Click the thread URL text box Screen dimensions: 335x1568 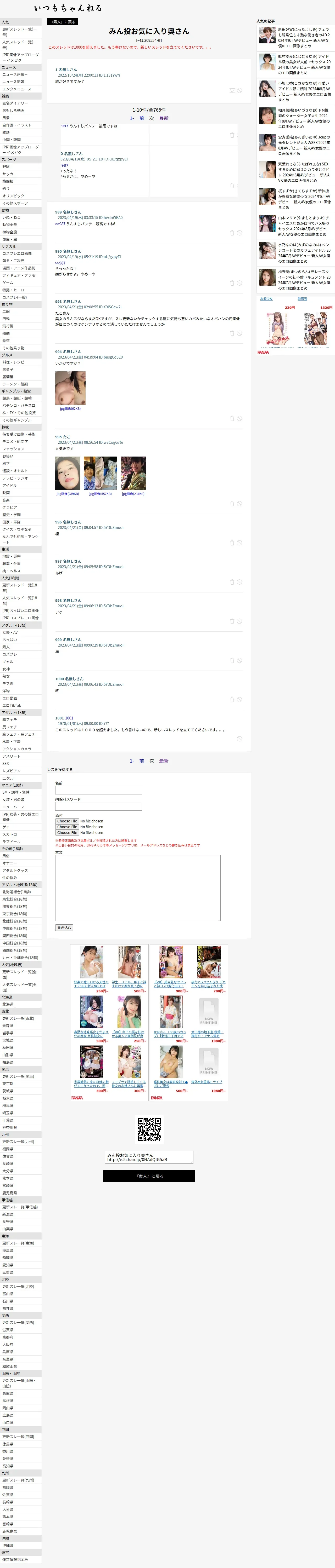point(149,1157)
